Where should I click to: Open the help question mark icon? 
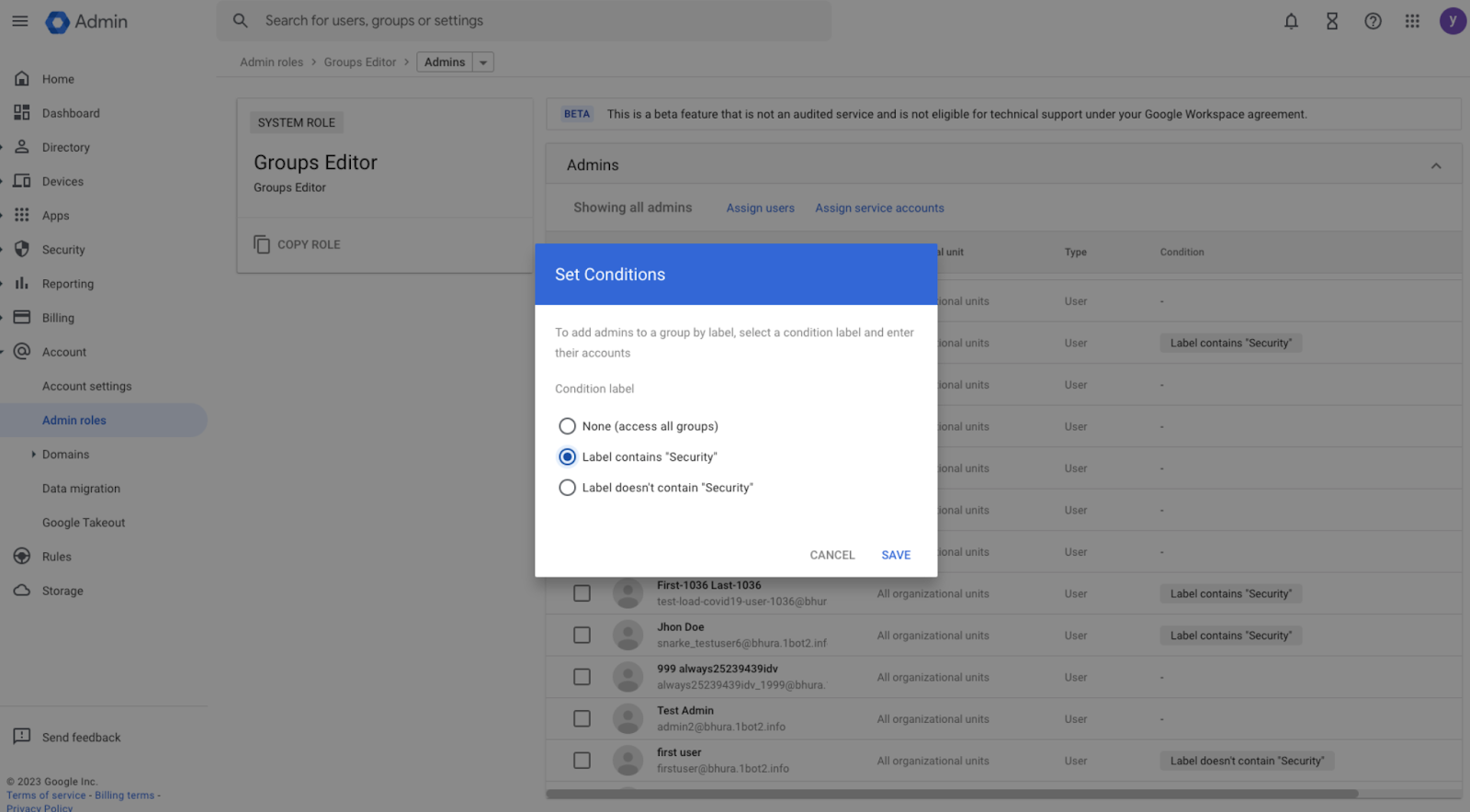(x=1373, y=21)
